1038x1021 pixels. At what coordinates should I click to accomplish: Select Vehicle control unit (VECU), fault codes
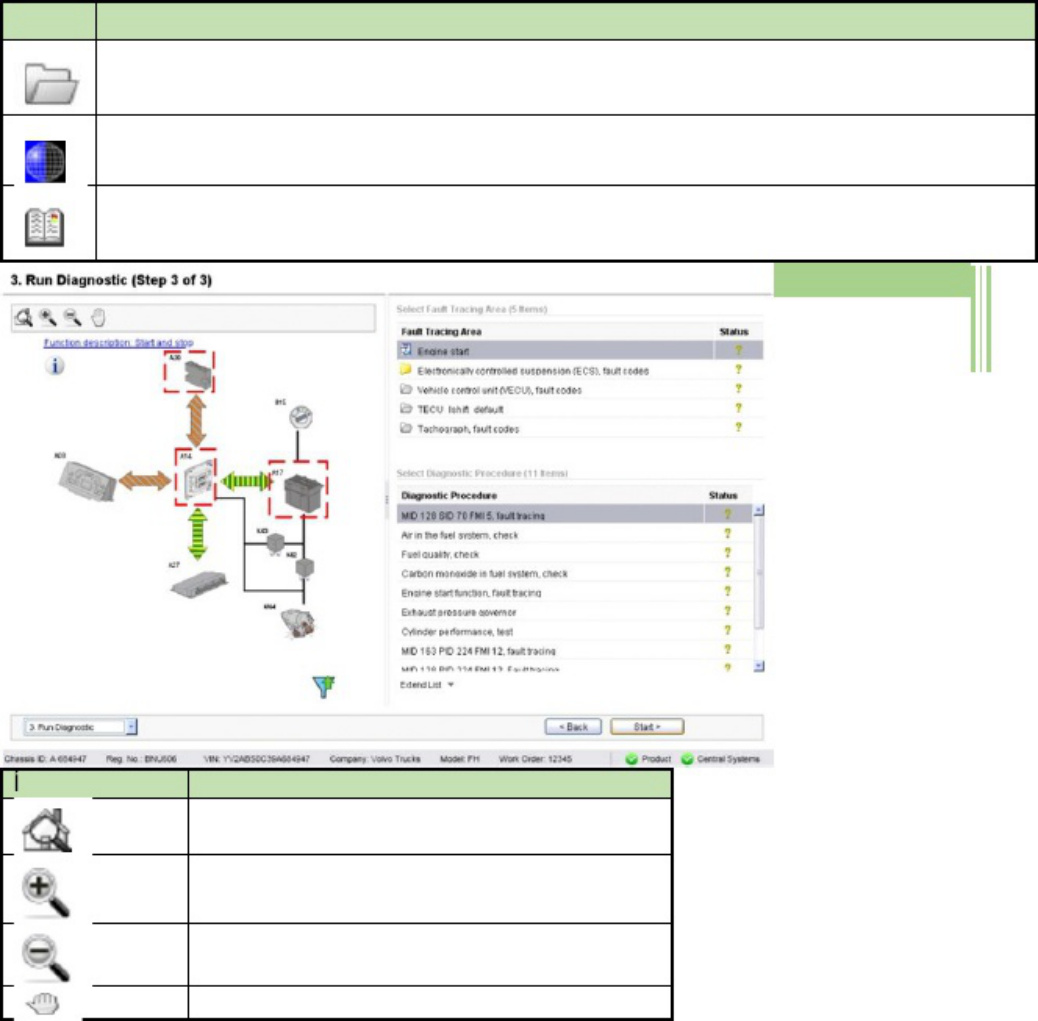(580, 390)
